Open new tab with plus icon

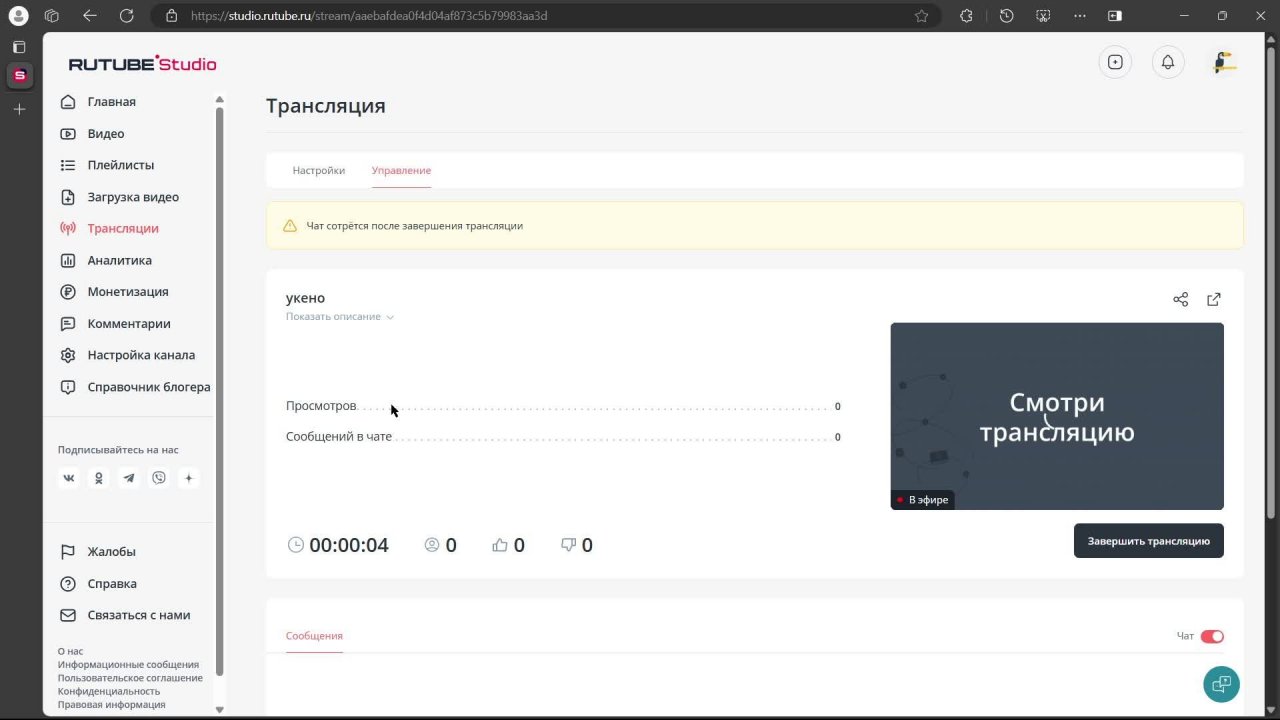point(19,109)
